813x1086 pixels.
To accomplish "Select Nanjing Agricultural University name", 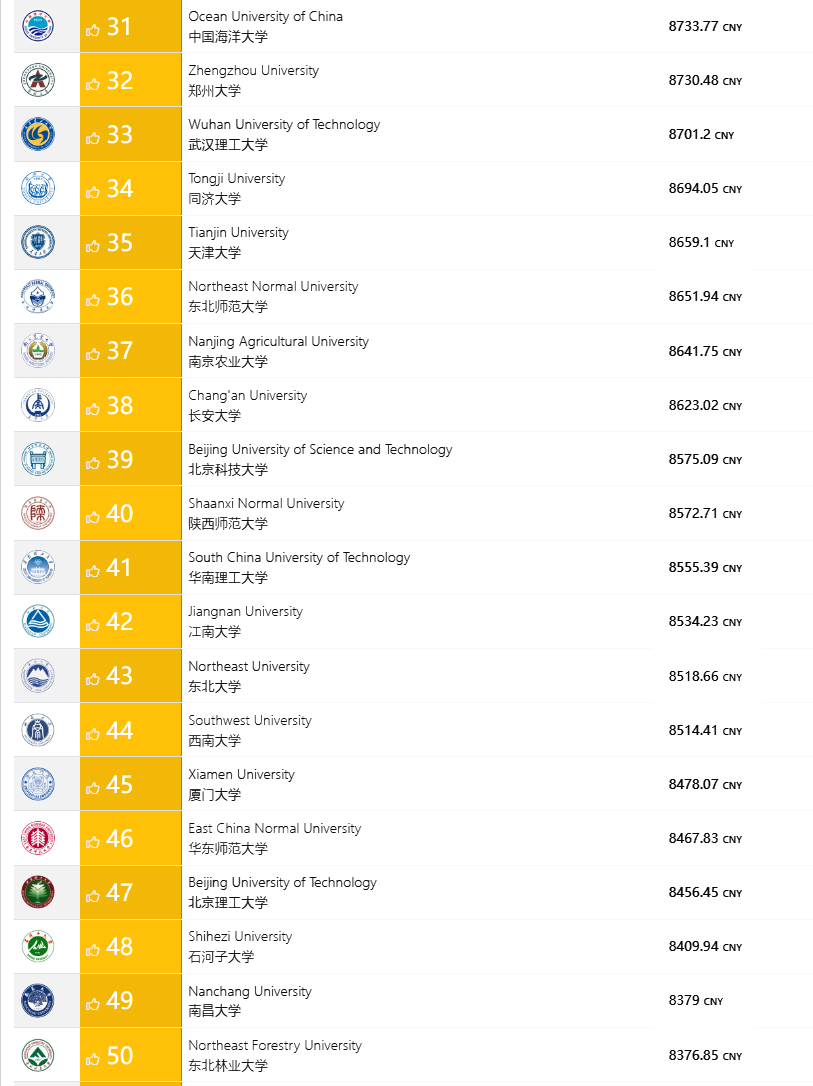I will (278, 341).
